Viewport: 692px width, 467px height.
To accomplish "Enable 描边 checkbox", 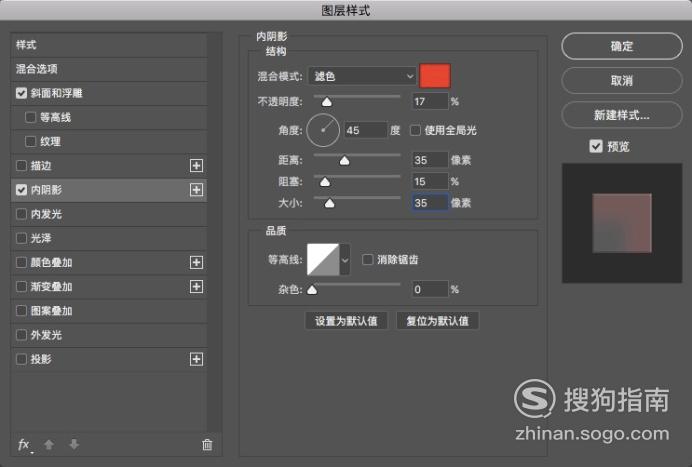I will (x=21, y=166).
